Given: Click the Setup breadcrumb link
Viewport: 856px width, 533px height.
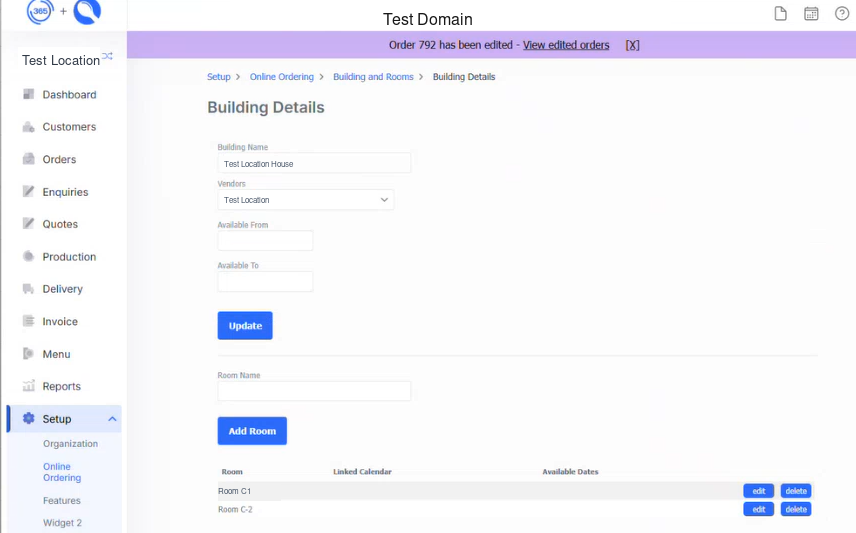Looking at the screenshot, I should [218, 76].
